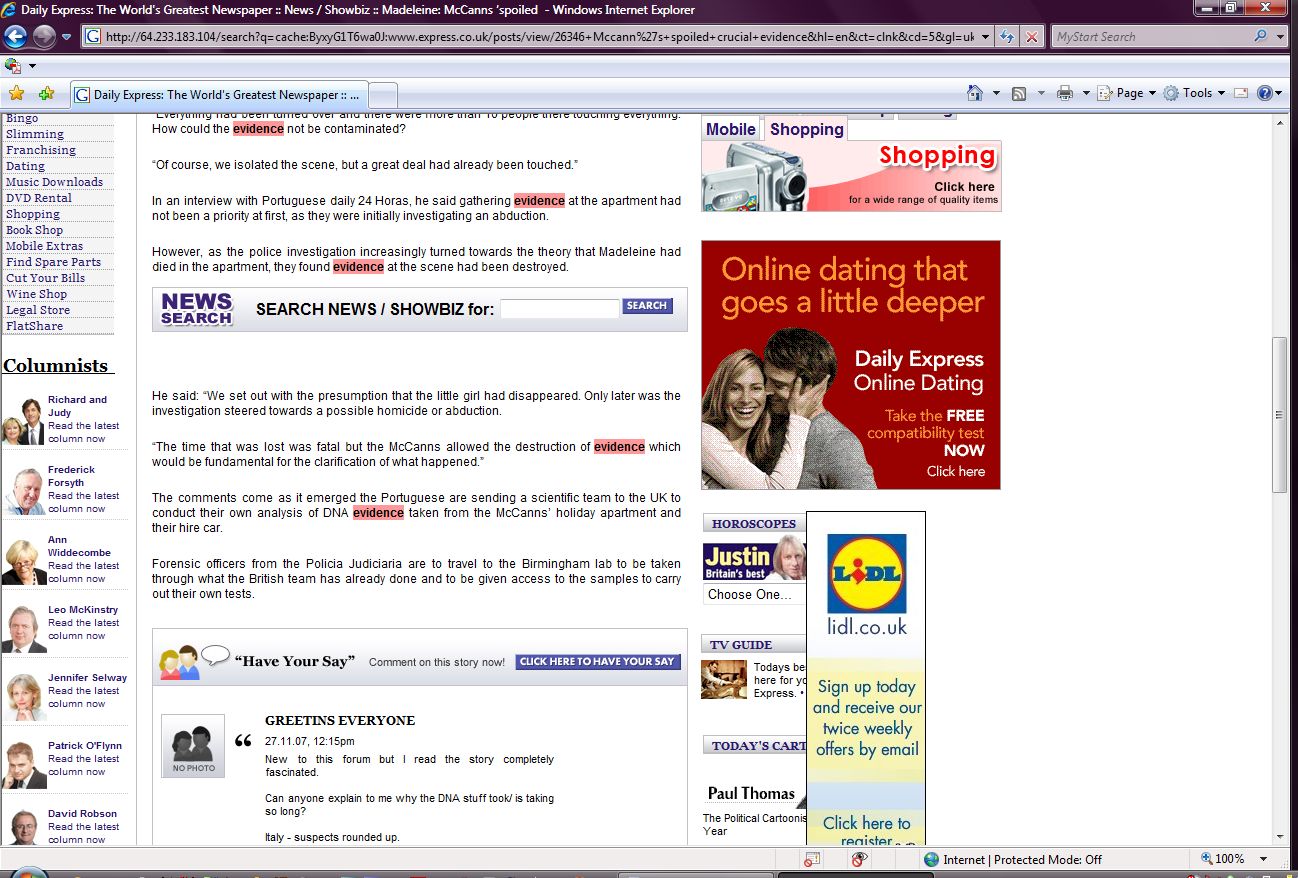The image size is (1298, 878).
Task: Click the magnifier search icon
Action: coord(1260,37)
